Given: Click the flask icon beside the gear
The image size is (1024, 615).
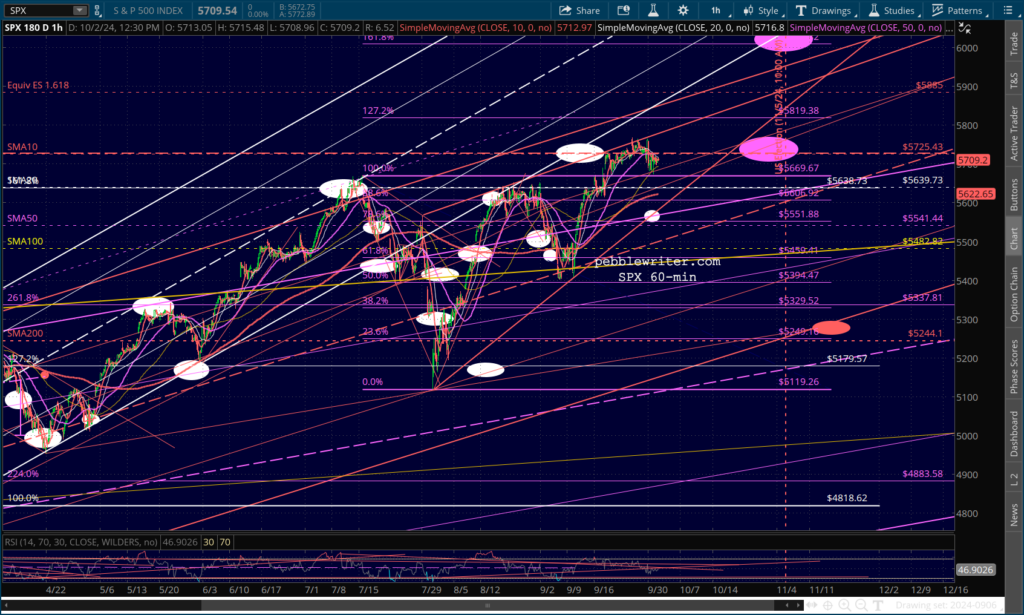Looking at the screenshot, I should pos(652,10).
